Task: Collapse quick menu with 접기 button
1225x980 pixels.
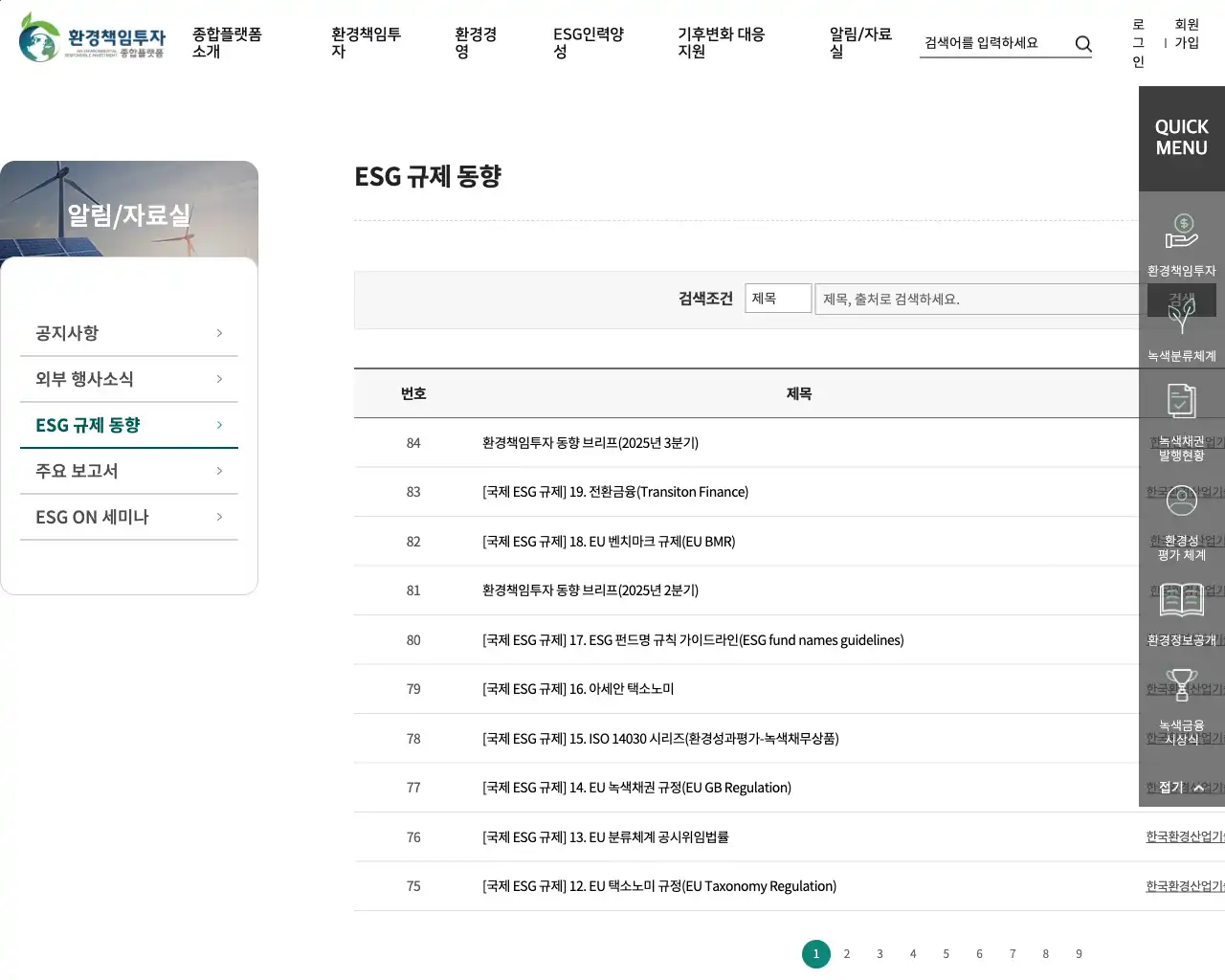Action: coord(1181,788)
